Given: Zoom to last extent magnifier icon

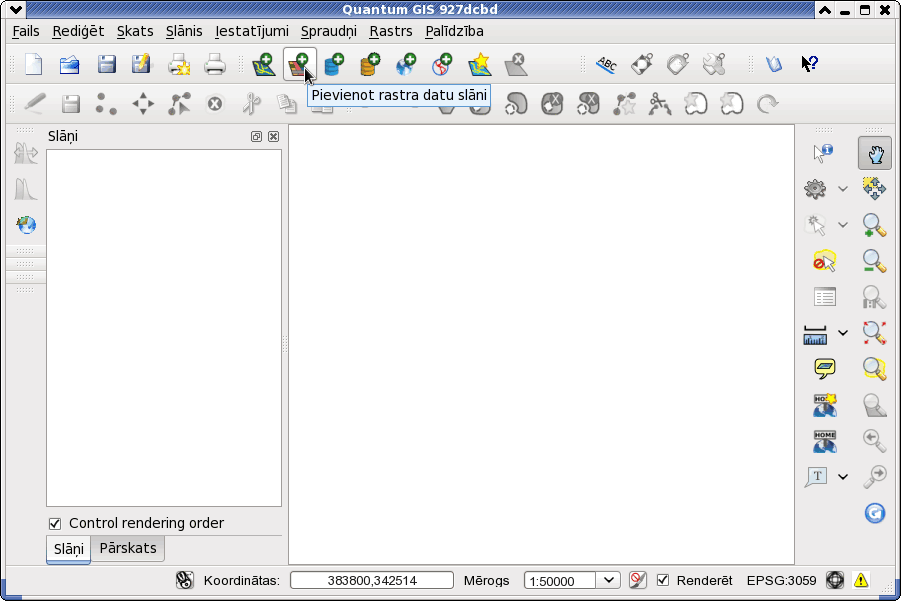Looking at the screenshot, I should 875,441.
